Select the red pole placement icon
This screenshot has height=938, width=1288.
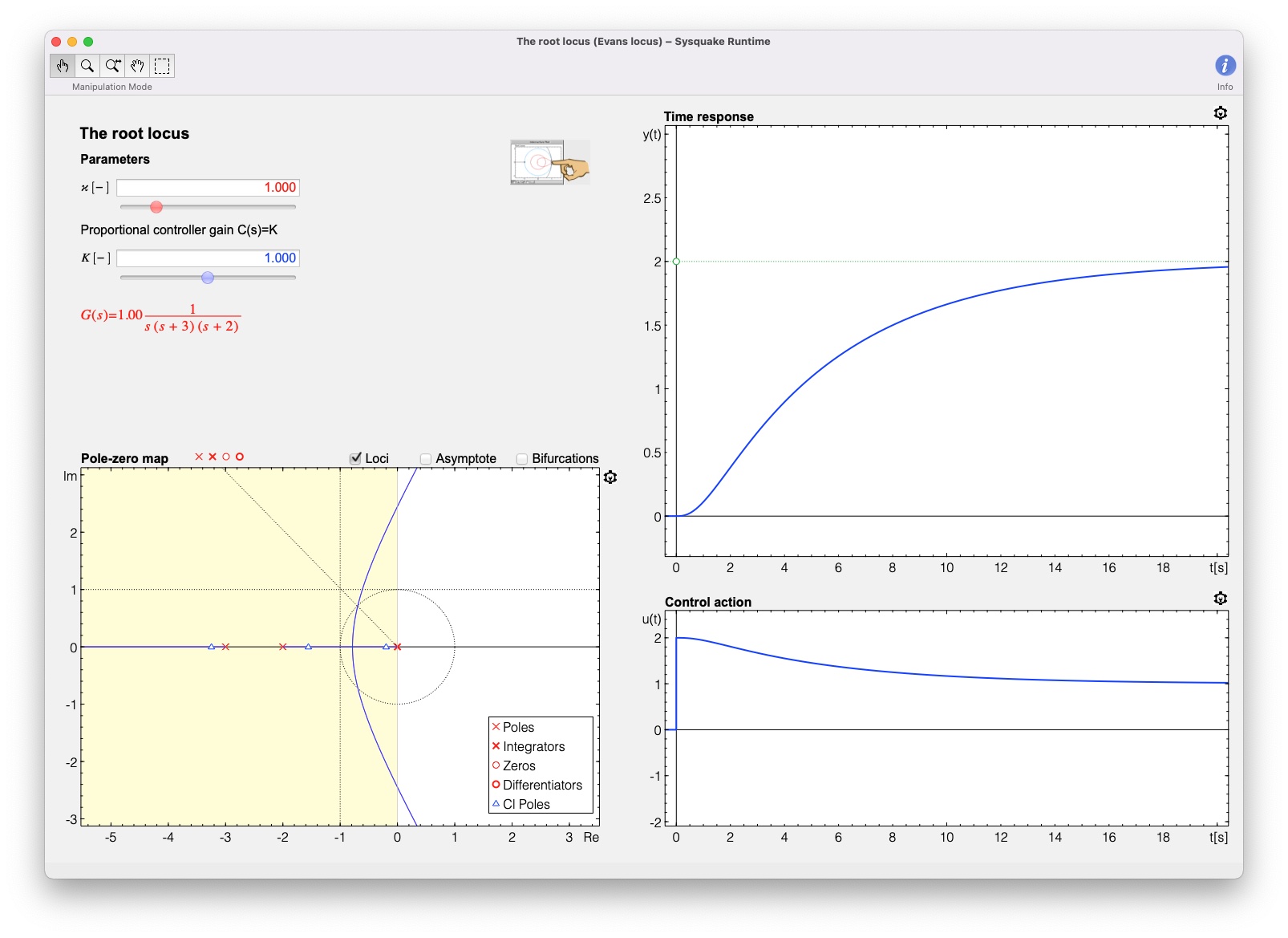click(199, 457)
